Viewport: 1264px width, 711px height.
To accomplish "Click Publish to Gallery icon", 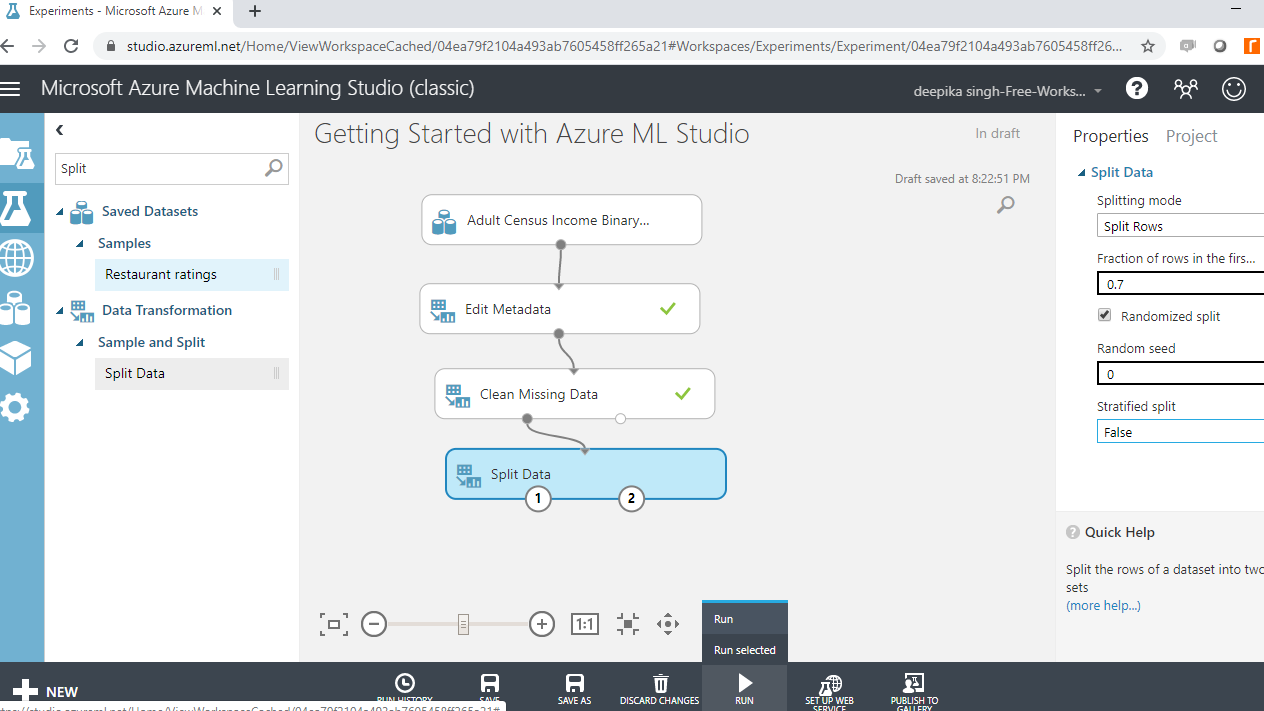I will click(x=914, y=683).
